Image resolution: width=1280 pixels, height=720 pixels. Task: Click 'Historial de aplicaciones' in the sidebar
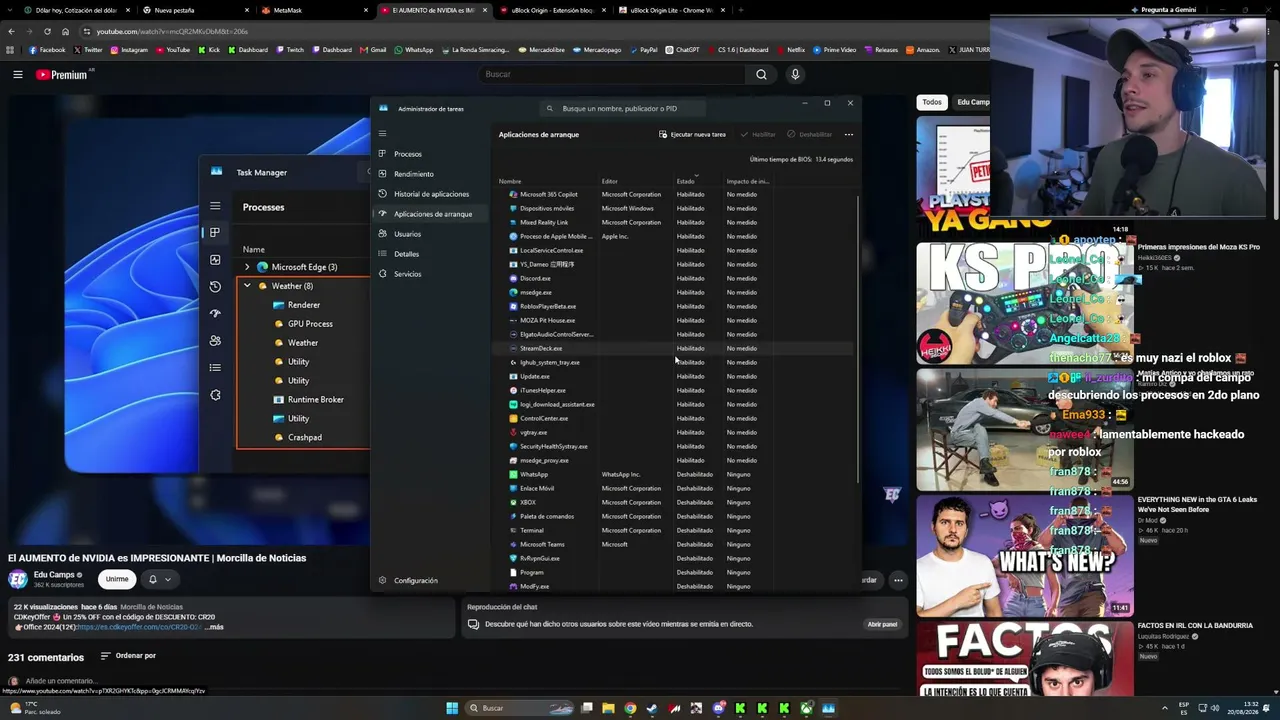point(431,194)
